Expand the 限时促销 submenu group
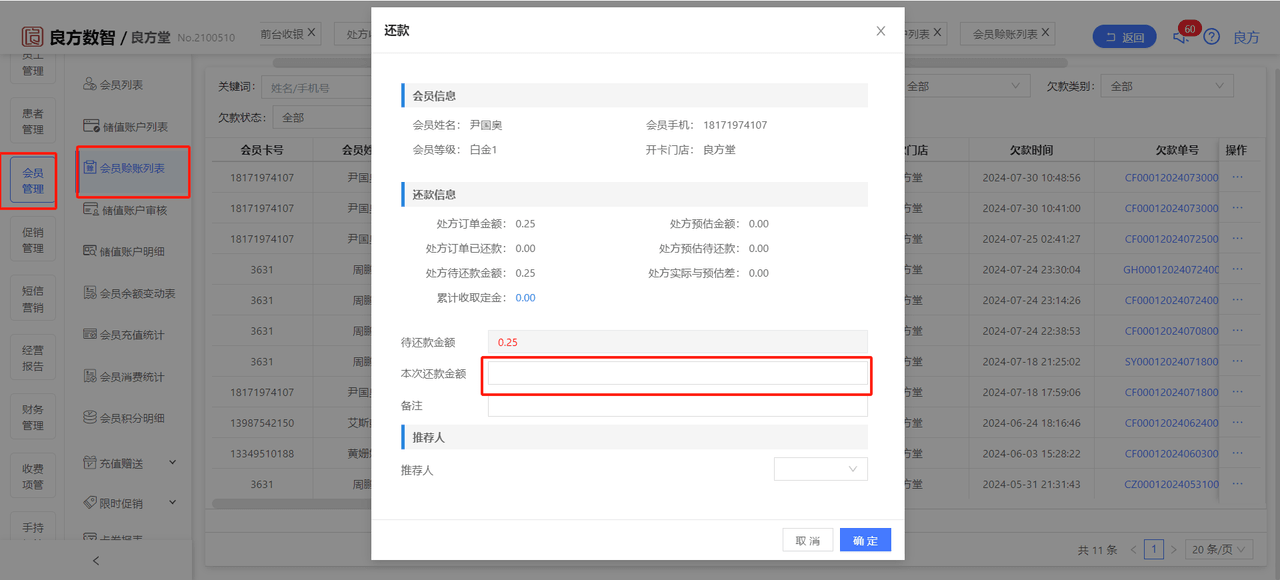Screen dimensions: 1280x580 tap(130, 503)
